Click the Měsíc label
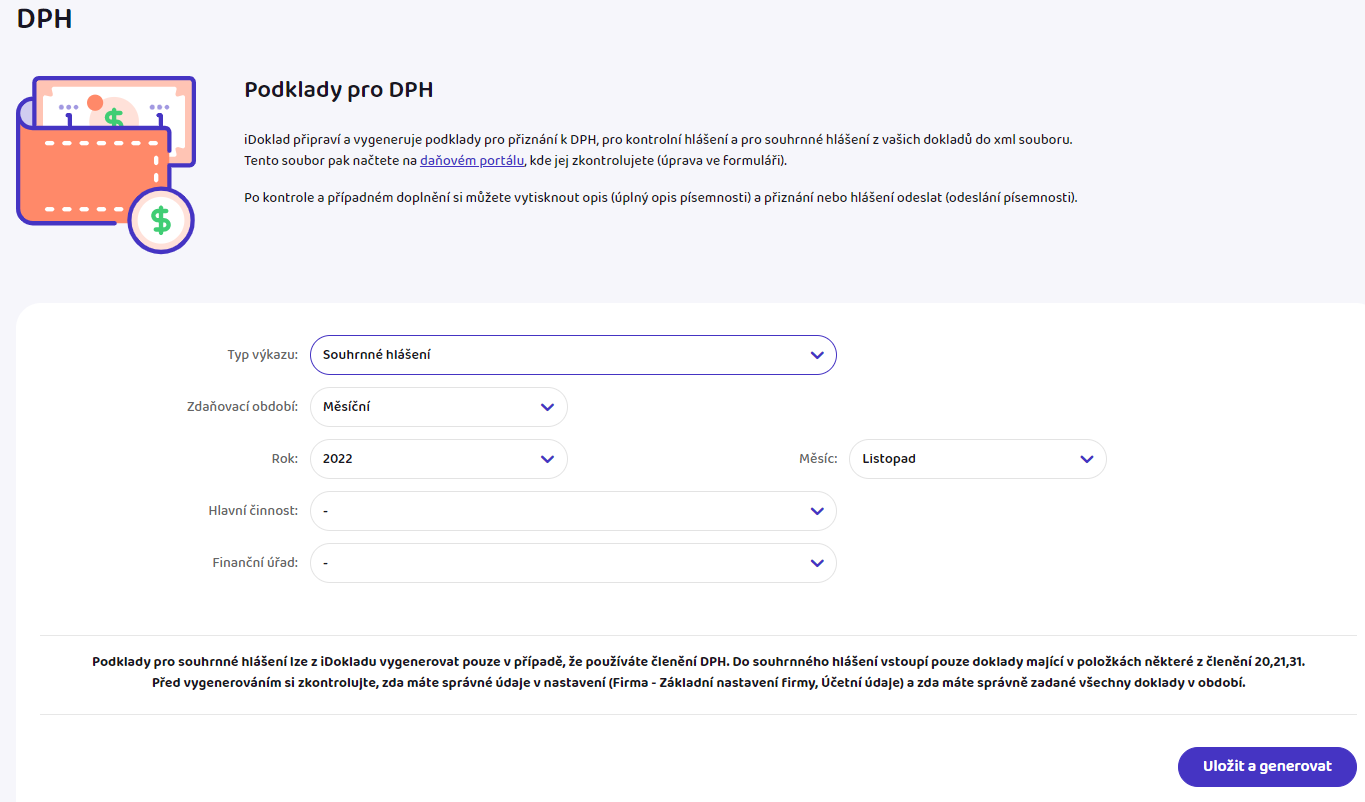The height and width of the screenshot is (802, 1365). click(x=817, y=459)
